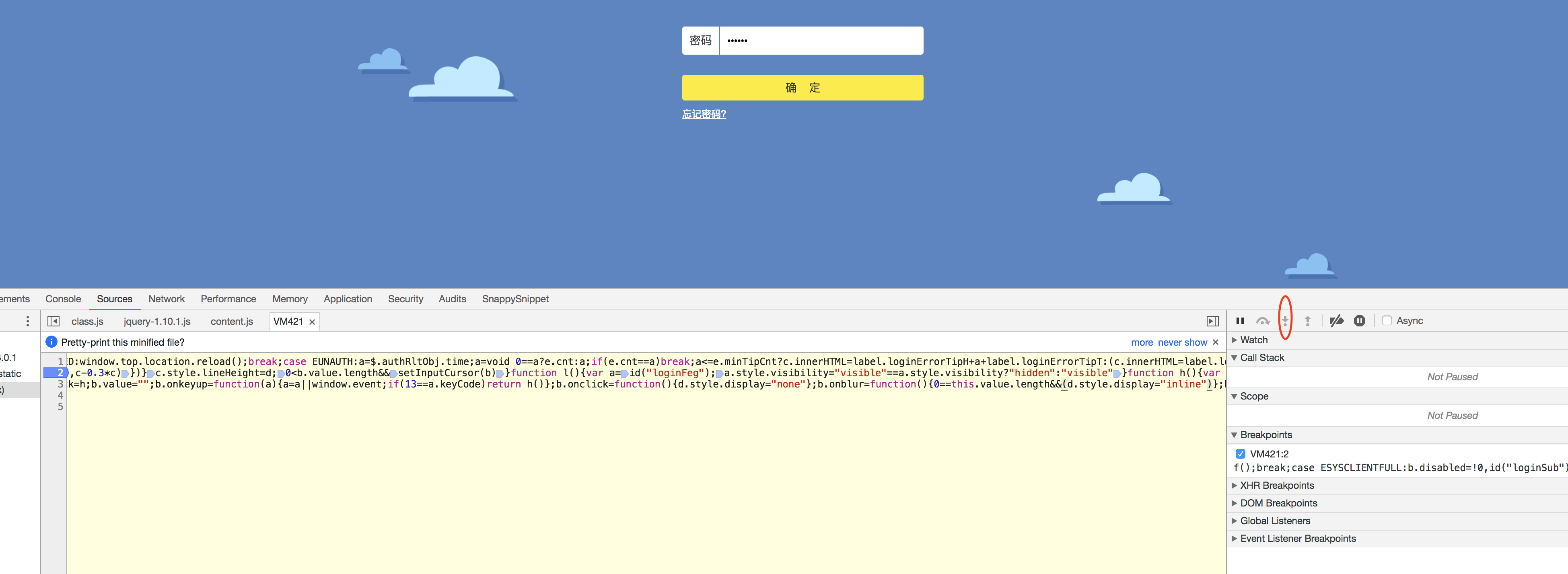1568x574 pixels.
Task: Close the VM421 file tab
Action: coord(312,322)
